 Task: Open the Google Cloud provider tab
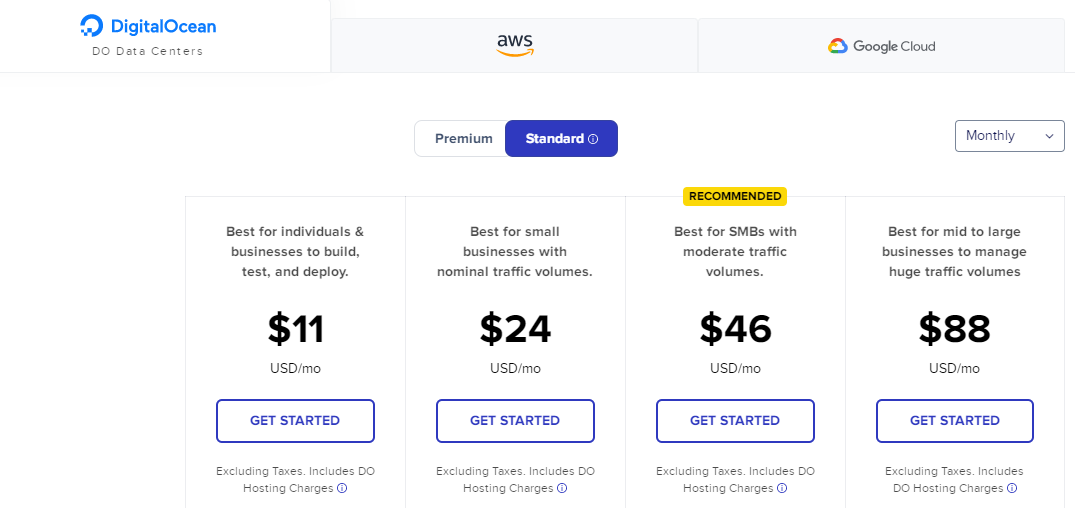pos(881,46)
